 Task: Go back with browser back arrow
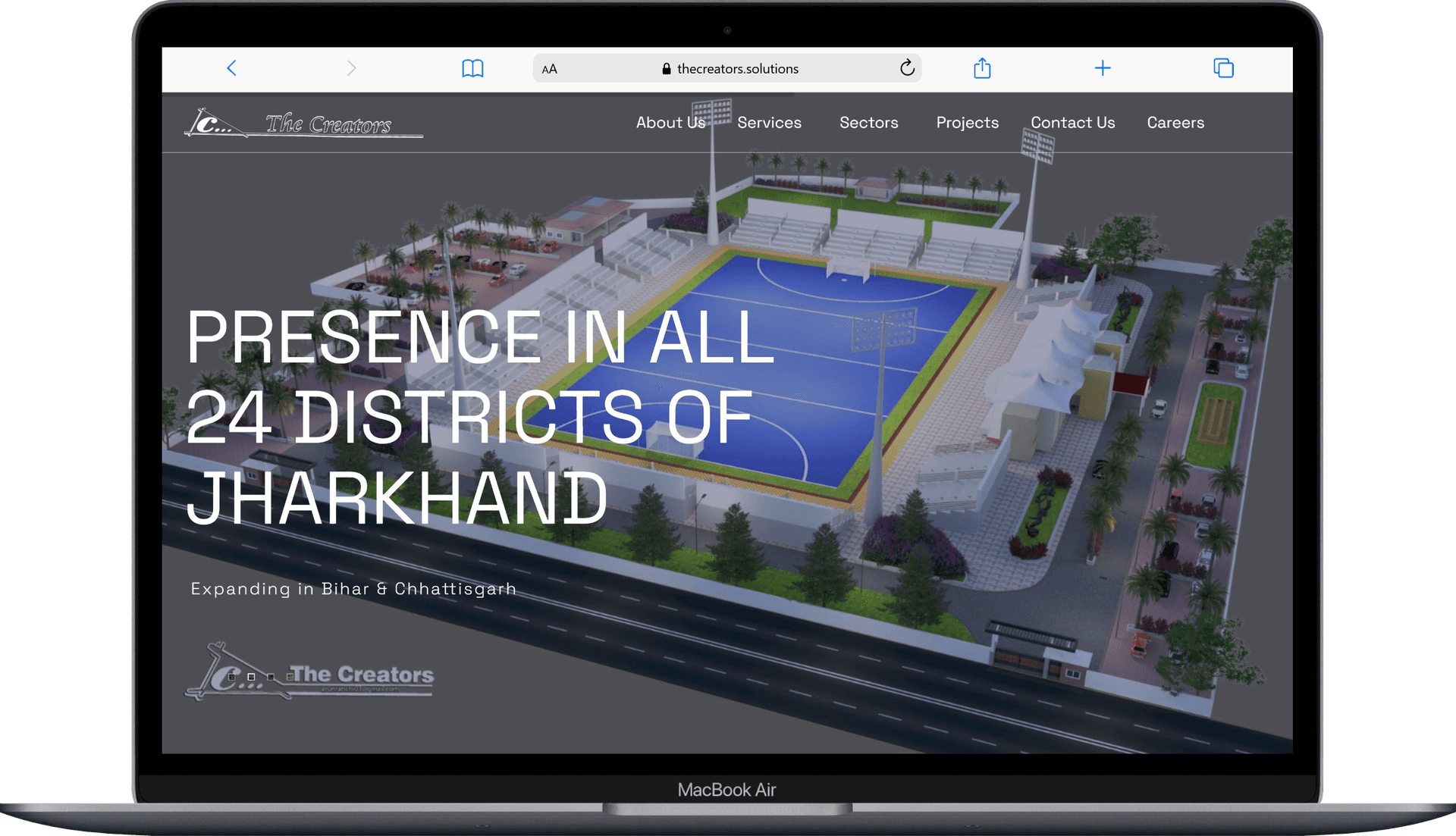point(232,68)
